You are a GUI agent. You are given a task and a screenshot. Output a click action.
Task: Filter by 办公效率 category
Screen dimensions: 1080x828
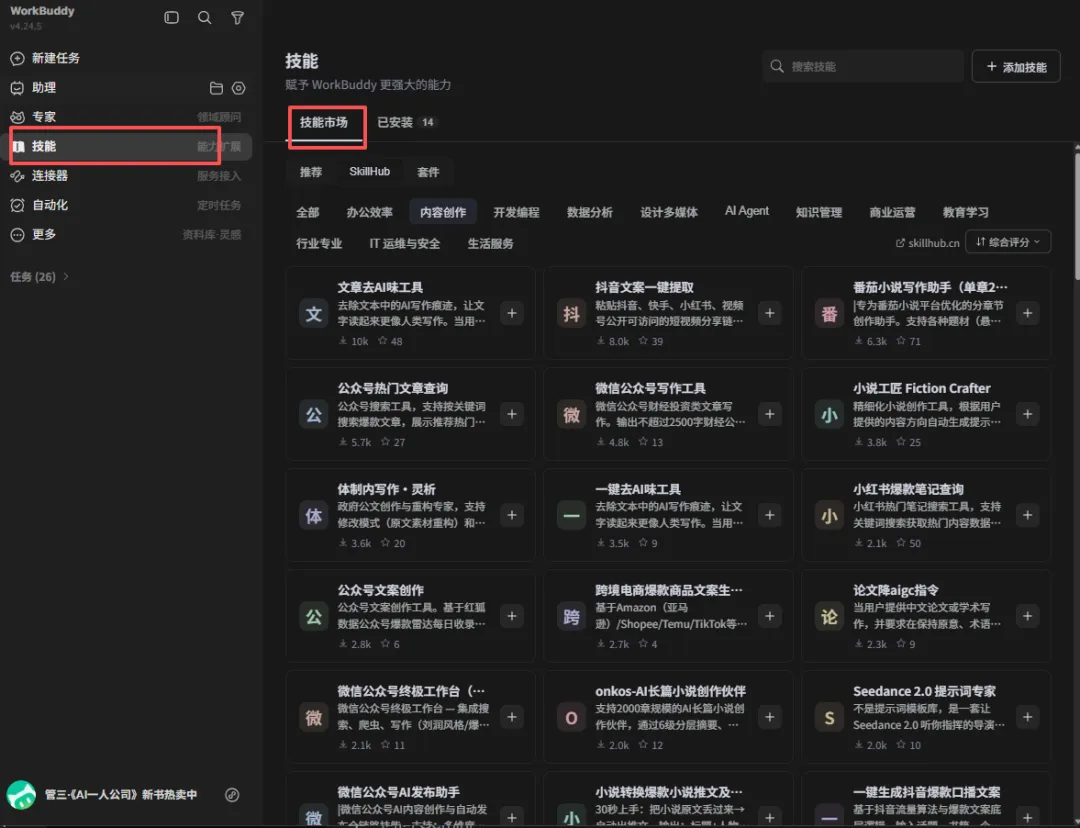point(369,212)
